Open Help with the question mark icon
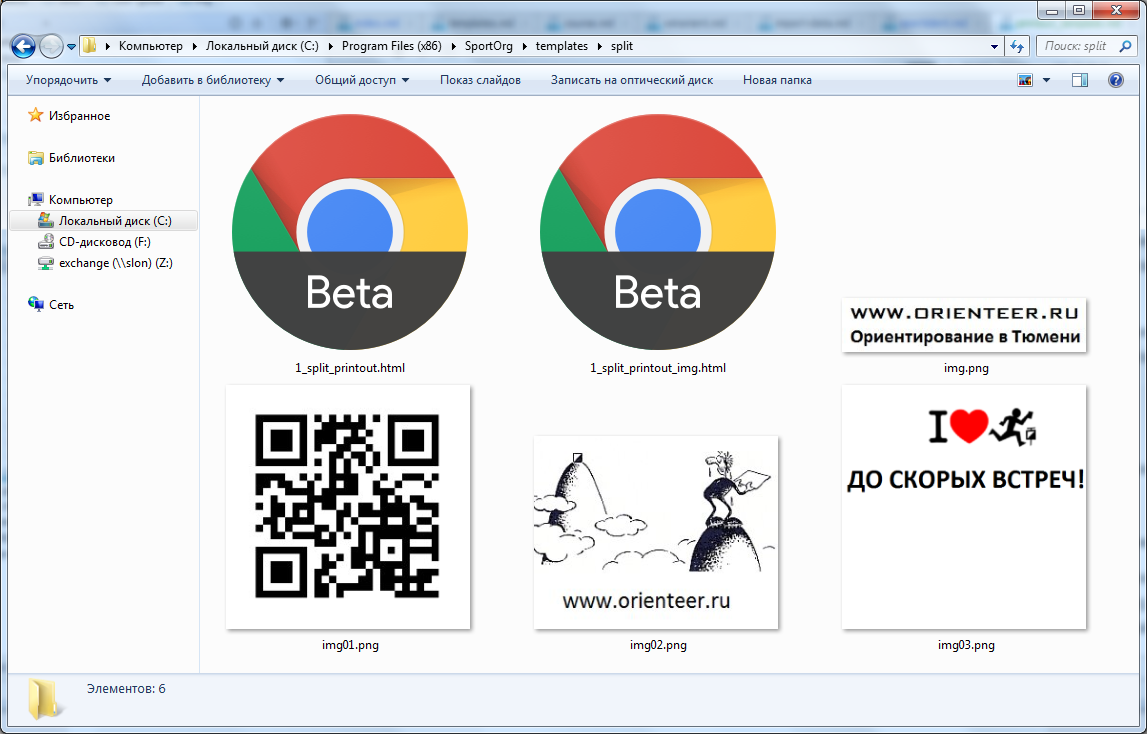Viewport: 1147px width, 734px height. [1116, 80]
